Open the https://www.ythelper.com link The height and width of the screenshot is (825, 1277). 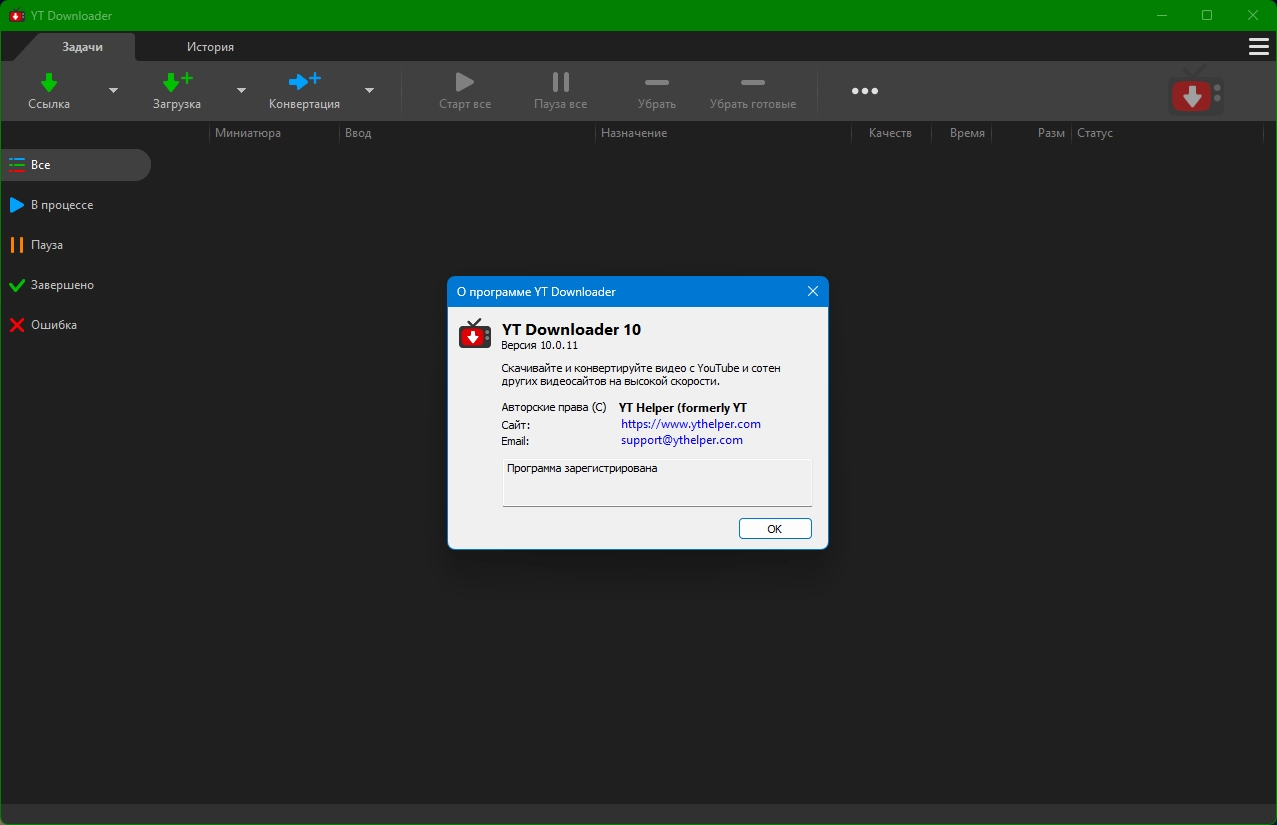coord(691,424)
